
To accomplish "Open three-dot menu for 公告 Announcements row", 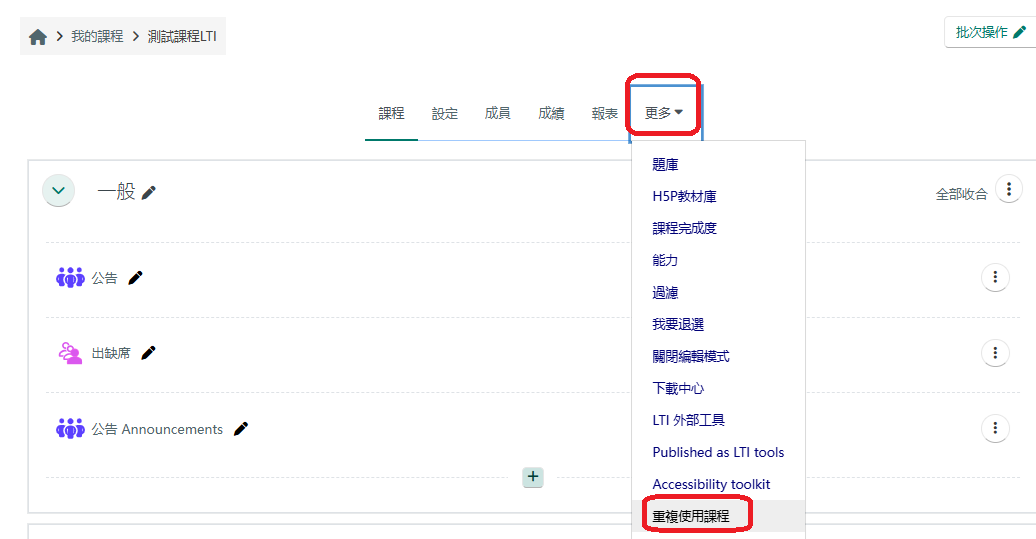I will 995,429.
